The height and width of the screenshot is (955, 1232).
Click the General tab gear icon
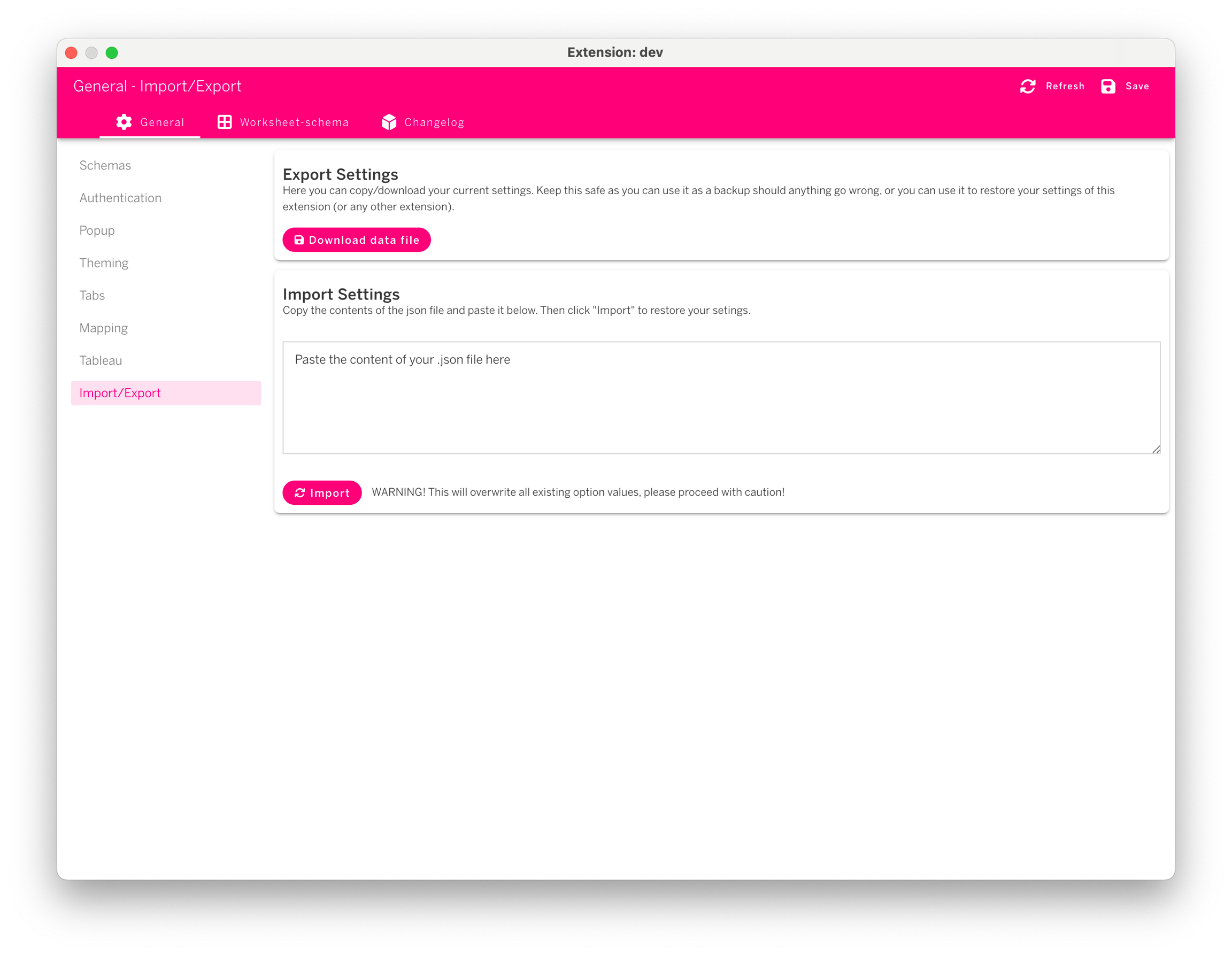124,122
